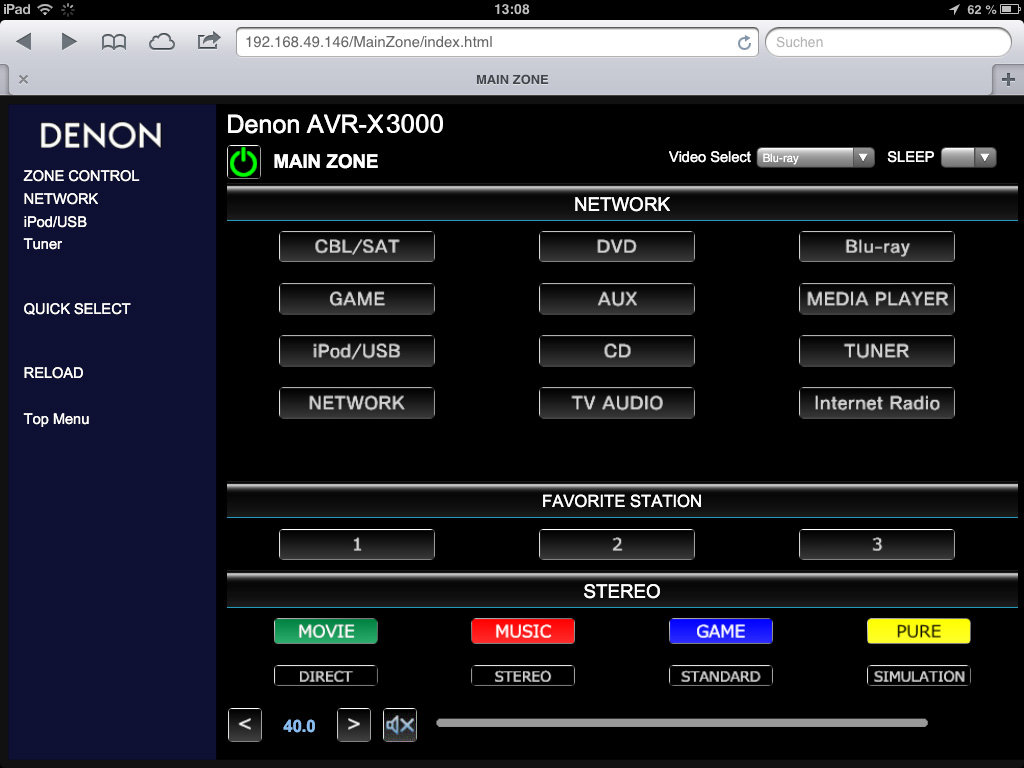
Task: Switch input to Internet Radio
Action: tap(877, 403)
